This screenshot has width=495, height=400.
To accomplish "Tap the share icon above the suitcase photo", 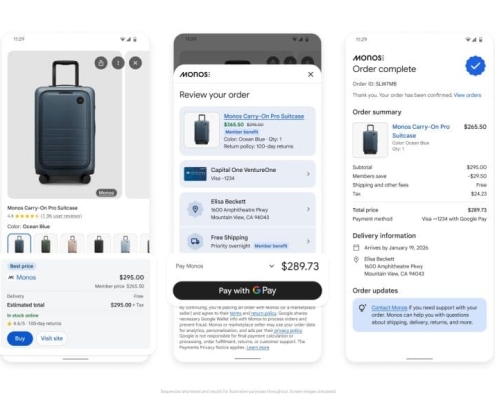I will pos(101,63).
